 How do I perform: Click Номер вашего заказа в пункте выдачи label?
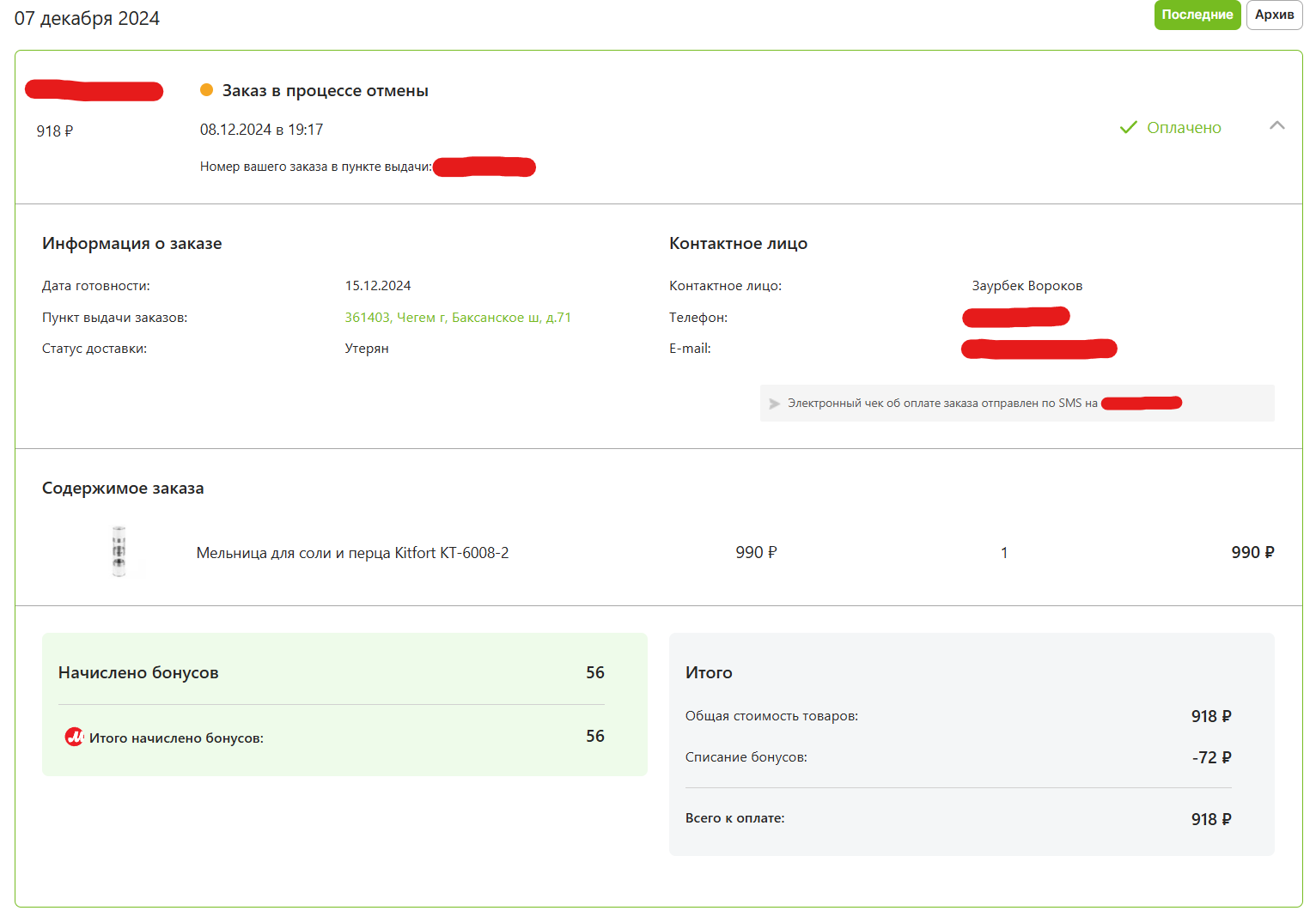pos(316,167)
